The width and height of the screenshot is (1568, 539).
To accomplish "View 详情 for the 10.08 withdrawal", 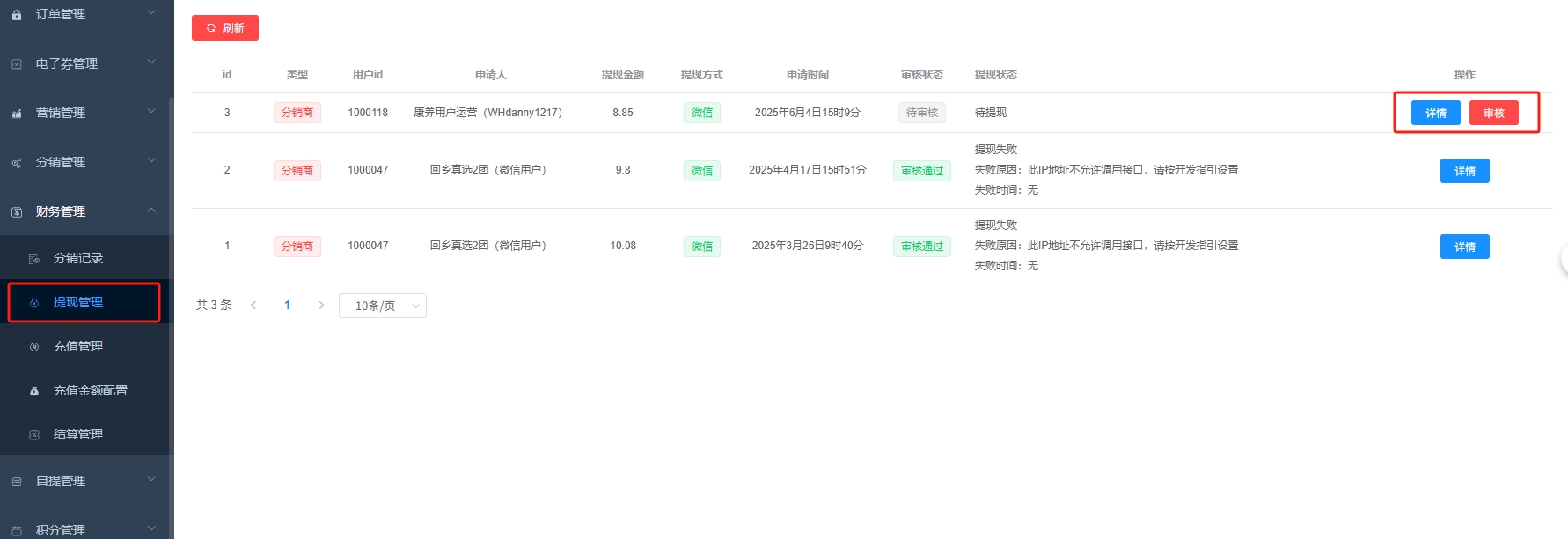I will coord(1464,247).
